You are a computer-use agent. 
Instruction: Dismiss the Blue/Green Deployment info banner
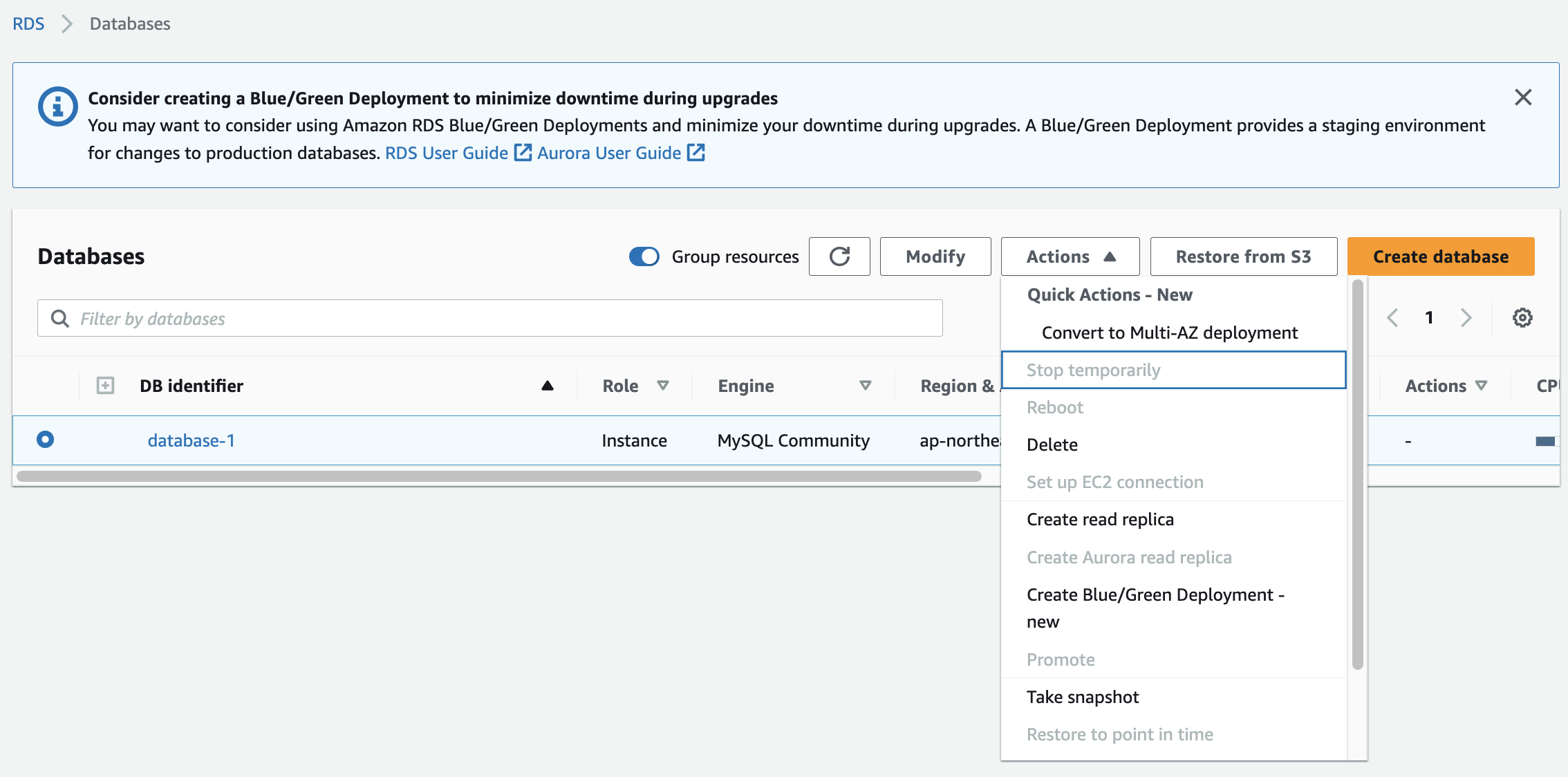pos(1523,97)
